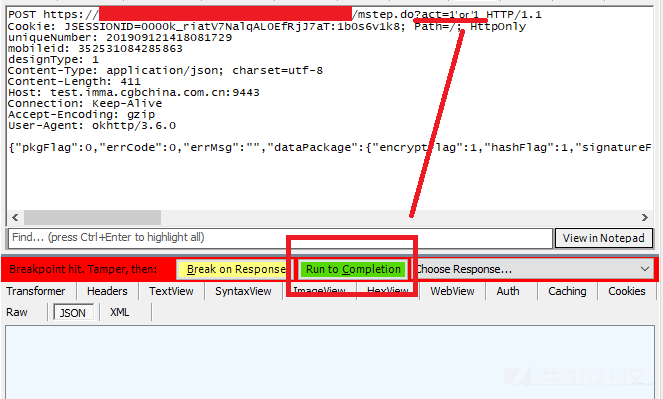Viewport: 663px width, 399px height.
Task: Click the JSON request body pkgFlag line
Action: click(x=330, y=148)
